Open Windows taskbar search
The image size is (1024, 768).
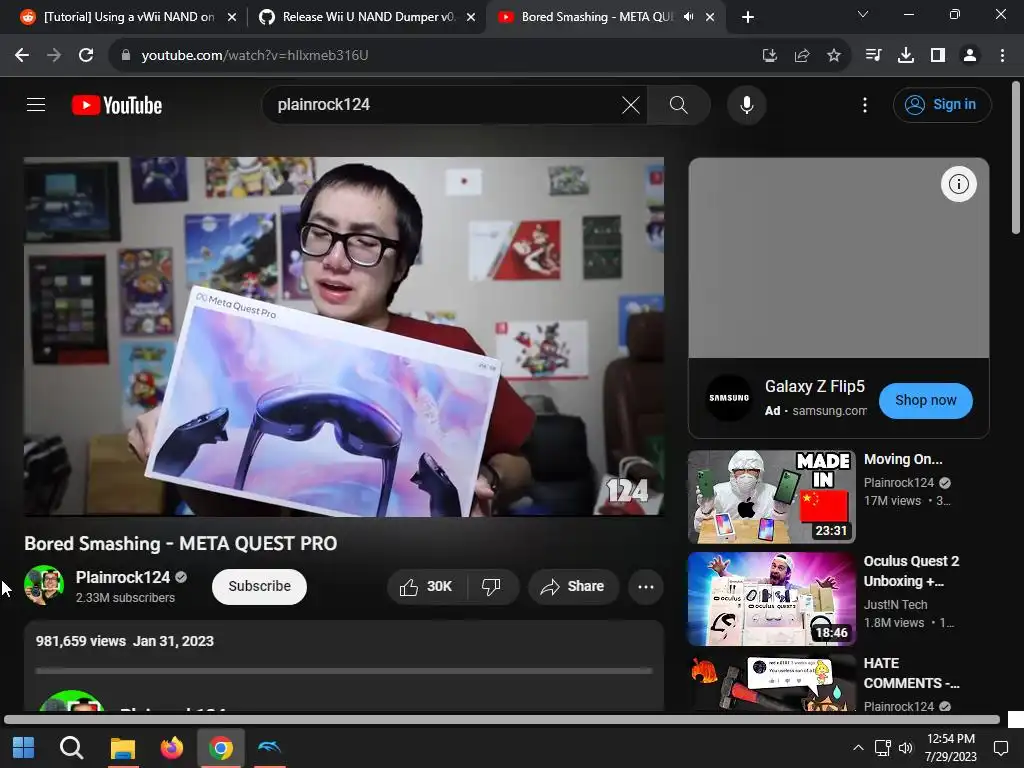coord(71,748)
